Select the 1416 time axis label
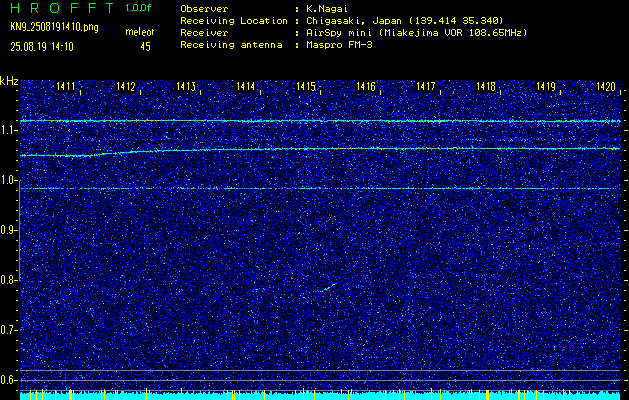 coord(366,86)
